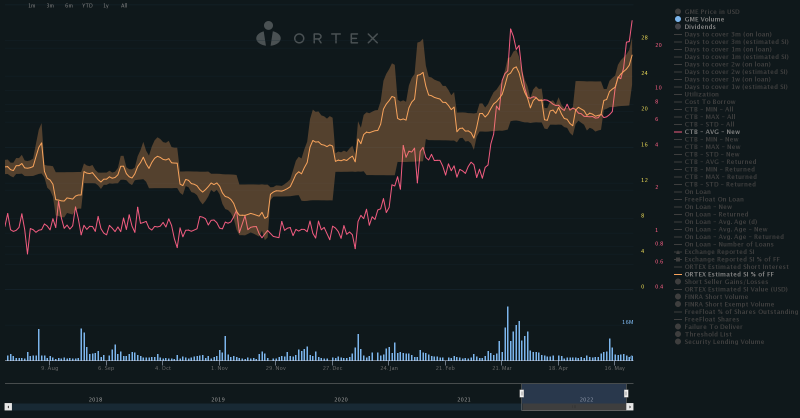Show the FreeFloat Shares series
The height and width of the screenshot is (418, 800).
tap(706, 319)
